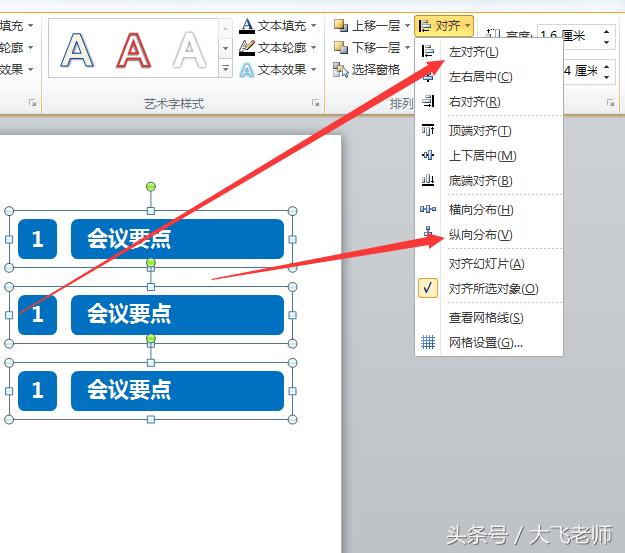625x553 pixels.
Task: Click the number 1 box in bottom row
Action: (x=37, y=391)
